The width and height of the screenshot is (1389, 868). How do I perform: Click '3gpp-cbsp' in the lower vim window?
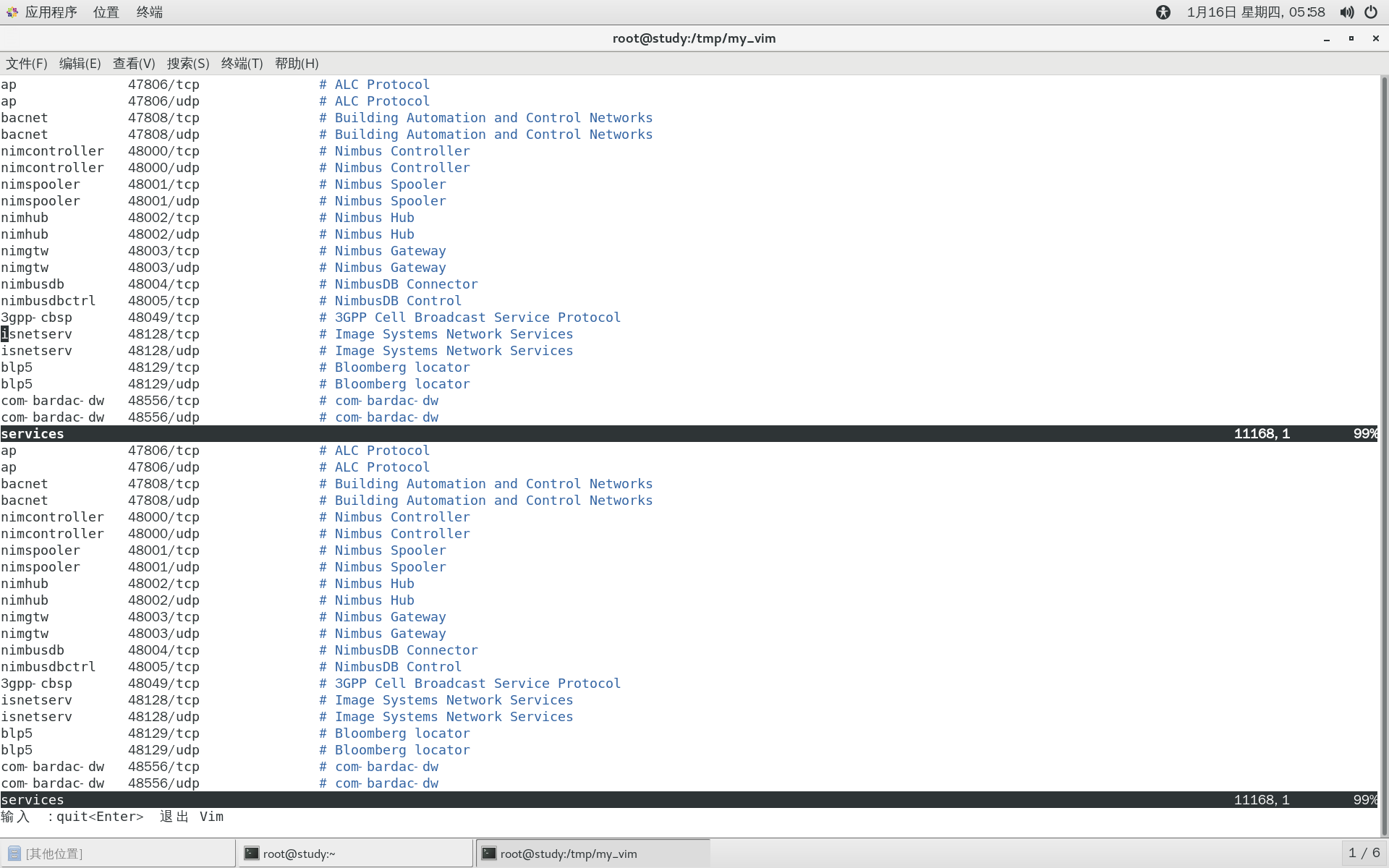[x=36, y=684]
